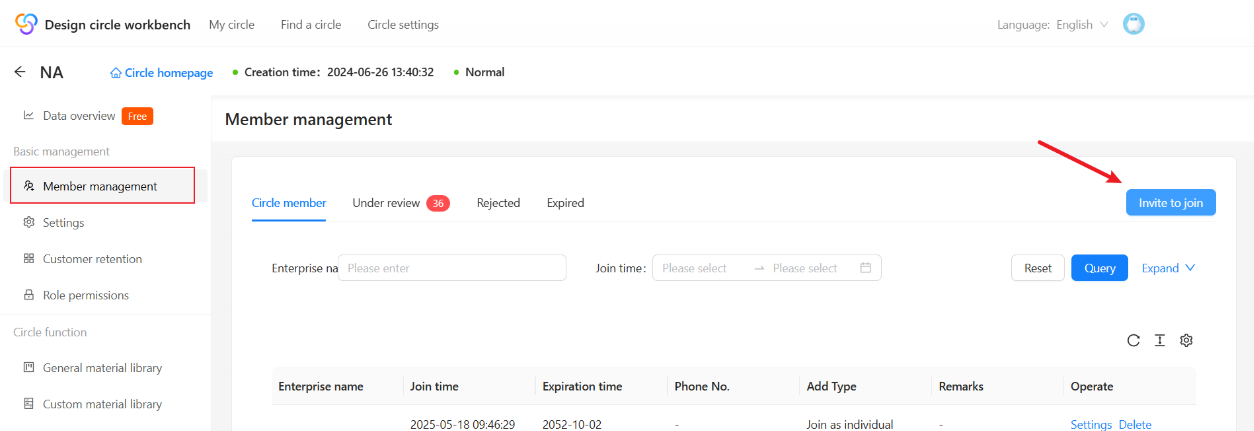Switch to the Rejected tab
This screenshot has height=431, width=1254.
click(x=498, y=203)
